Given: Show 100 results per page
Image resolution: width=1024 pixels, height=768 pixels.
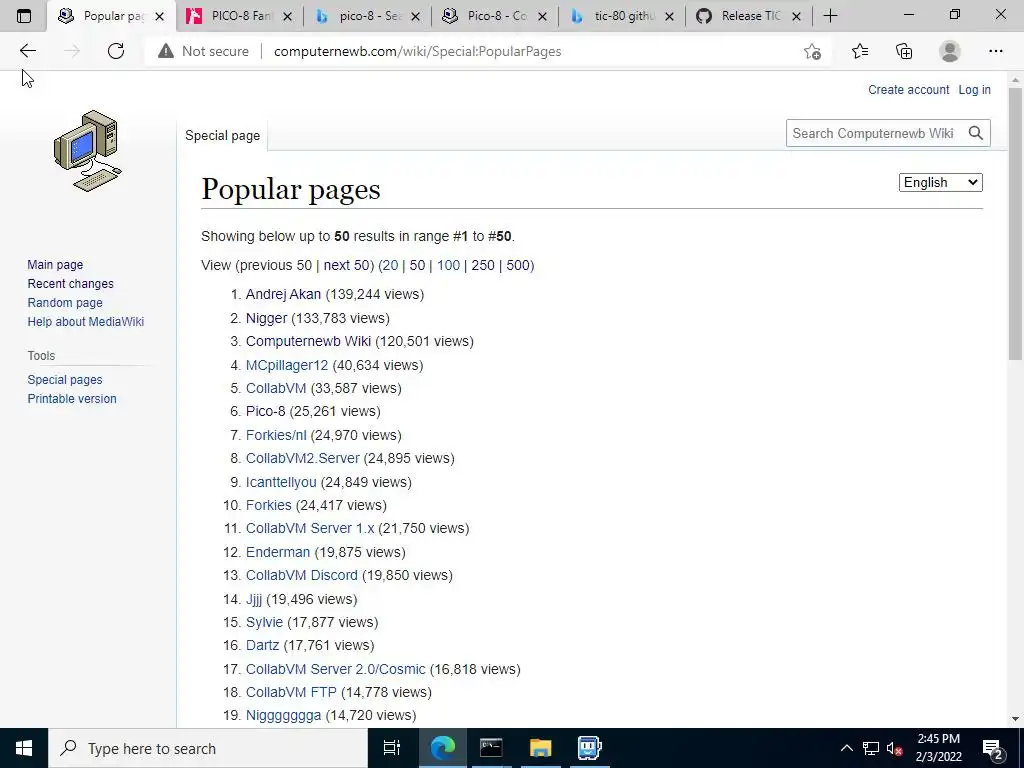Looking at the screenshot, I should pyautogui.click(x=448, y=265).
